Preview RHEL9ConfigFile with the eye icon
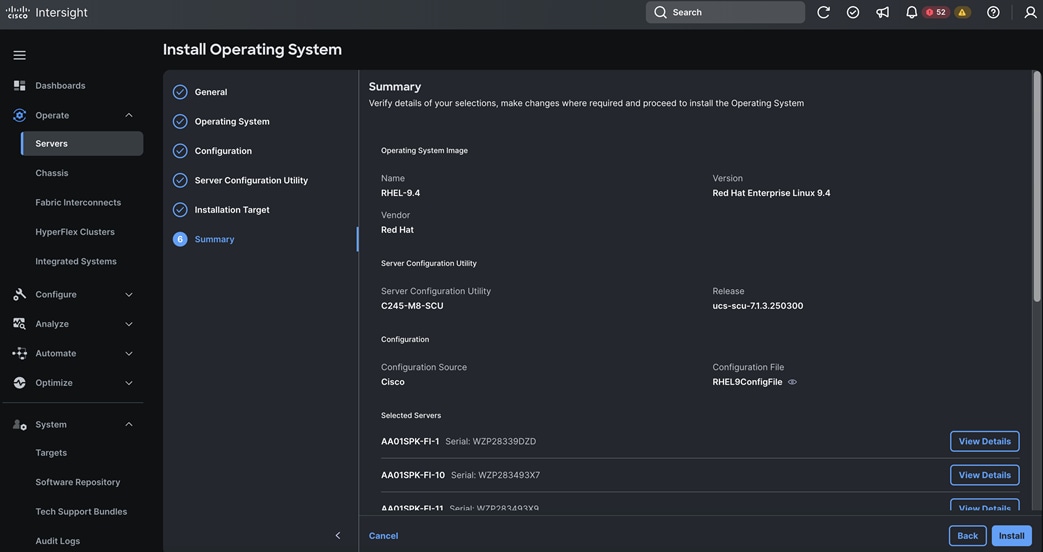Image resolution: width=1043 pixels, height=552 pixels. [792, 382]
